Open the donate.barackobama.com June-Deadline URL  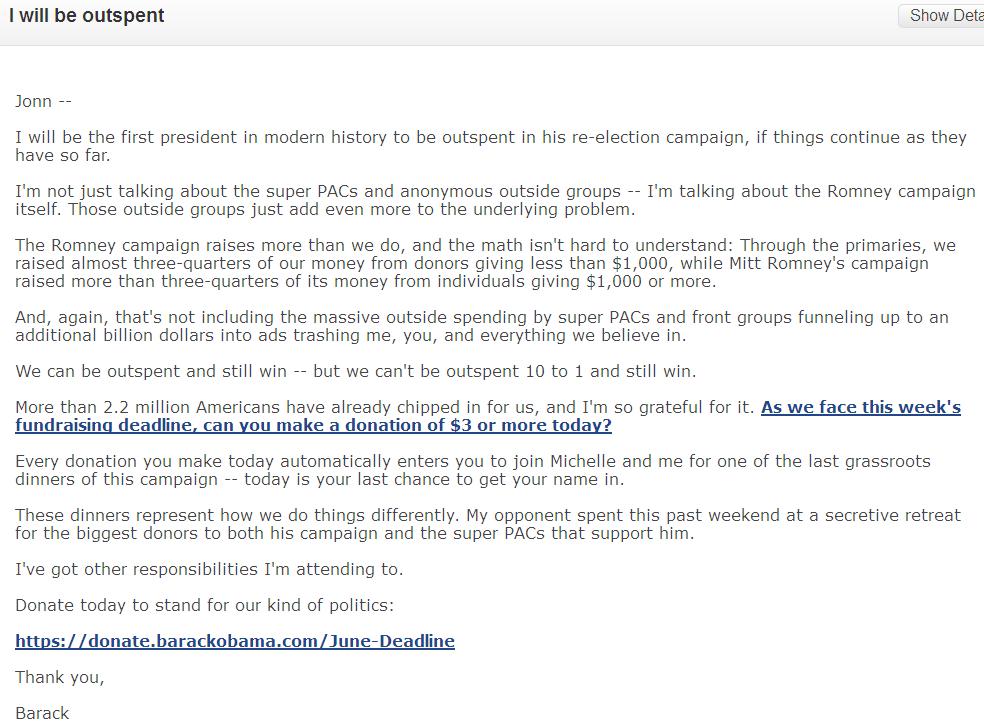(235, 641)
